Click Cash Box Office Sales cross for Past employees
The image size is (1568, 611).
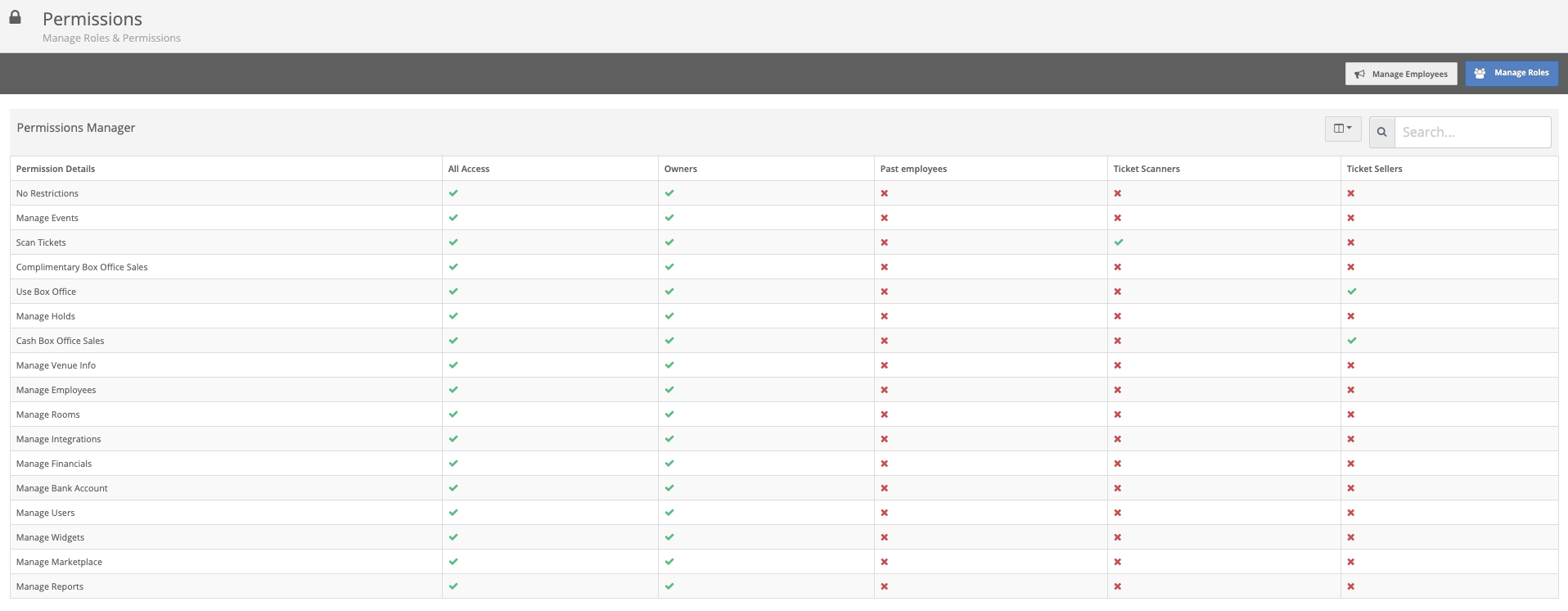pyautogui.click(x=885, y=341)
